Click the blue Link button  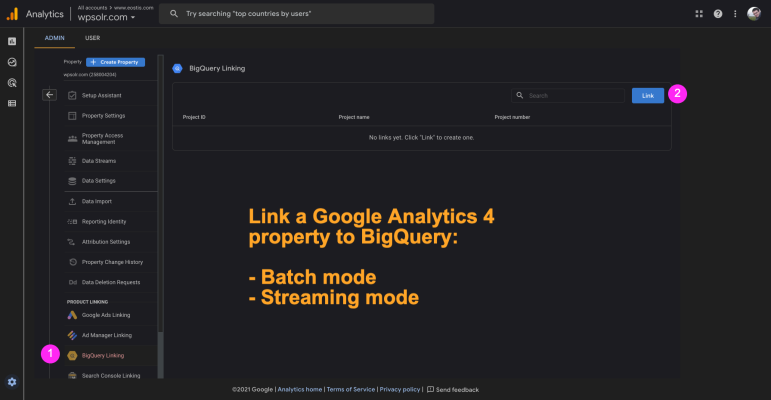coord(648,95)
